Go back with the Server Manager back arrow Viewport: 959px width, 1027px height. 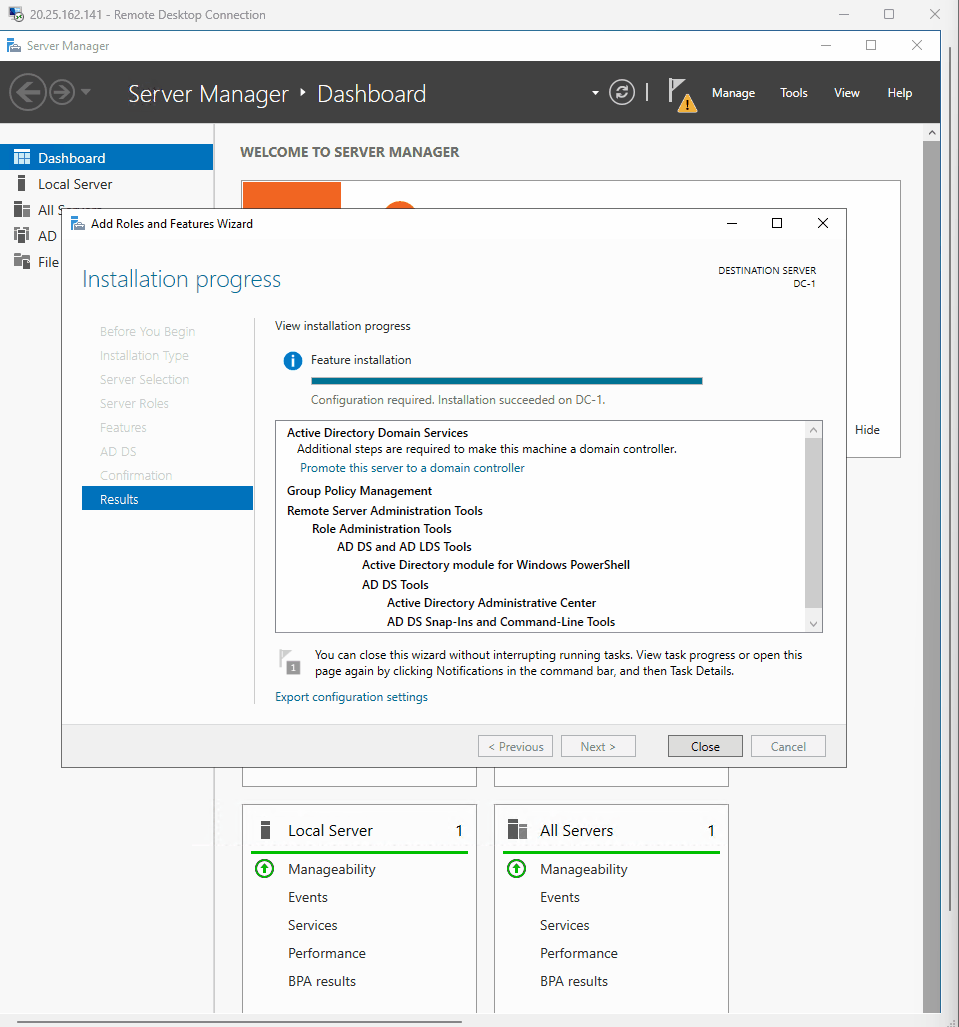point(28,92)
